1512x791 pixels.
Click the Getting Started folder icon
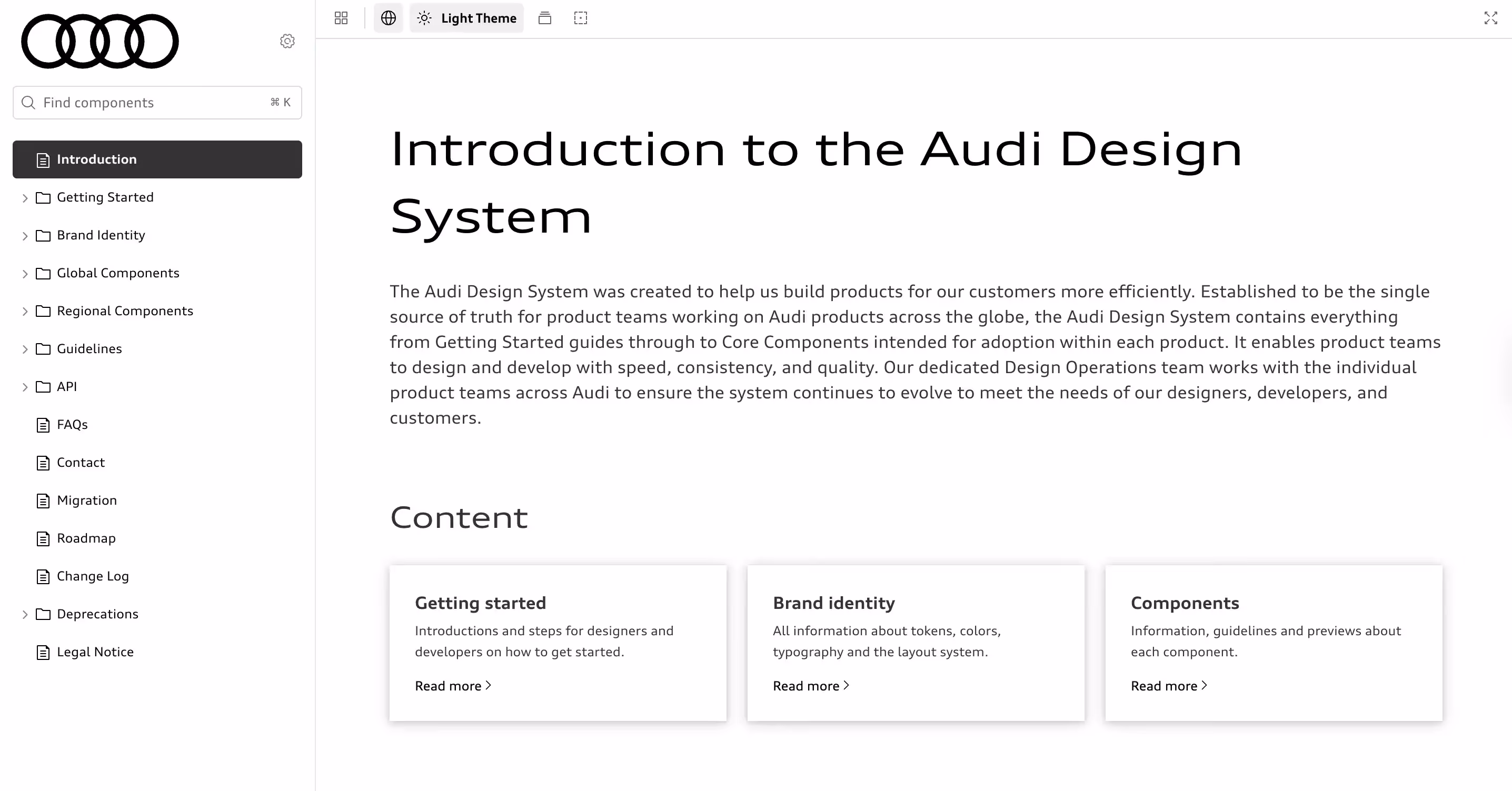[x=43, y=198]
